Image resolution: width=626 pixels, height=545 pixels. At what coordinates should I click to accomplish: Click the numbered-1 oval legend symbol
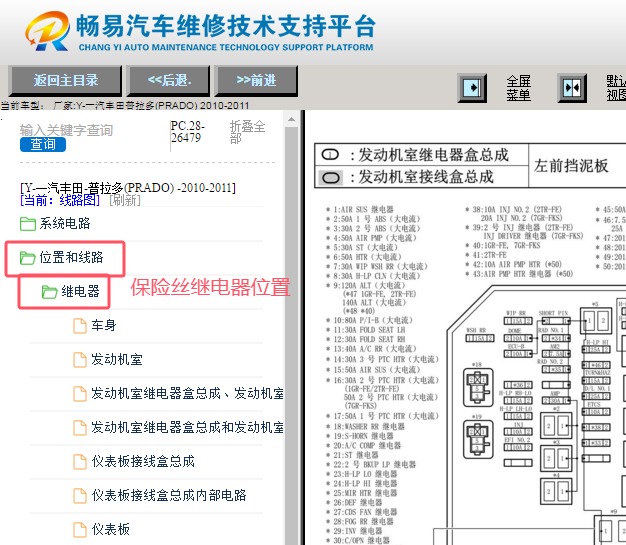coord(330,155)
